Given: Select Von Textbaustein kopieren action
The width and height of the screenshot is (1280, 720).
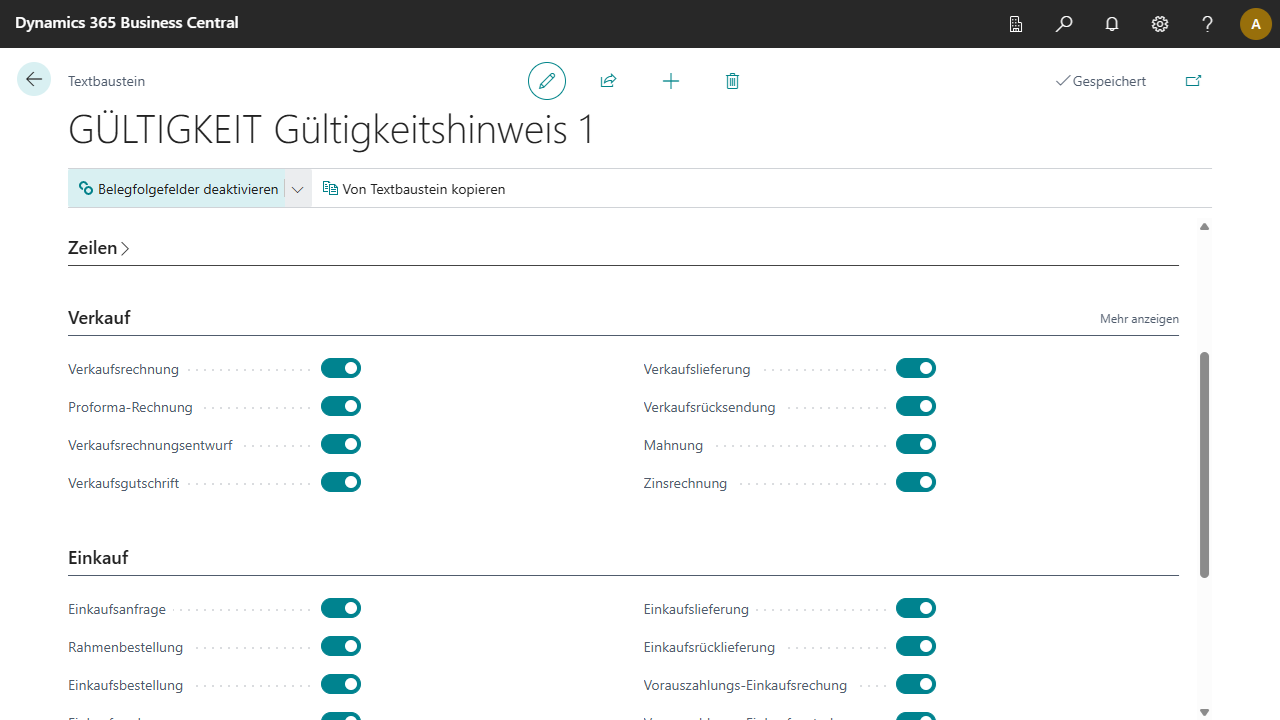Looking at the screenshot, I should click(414, 189).
